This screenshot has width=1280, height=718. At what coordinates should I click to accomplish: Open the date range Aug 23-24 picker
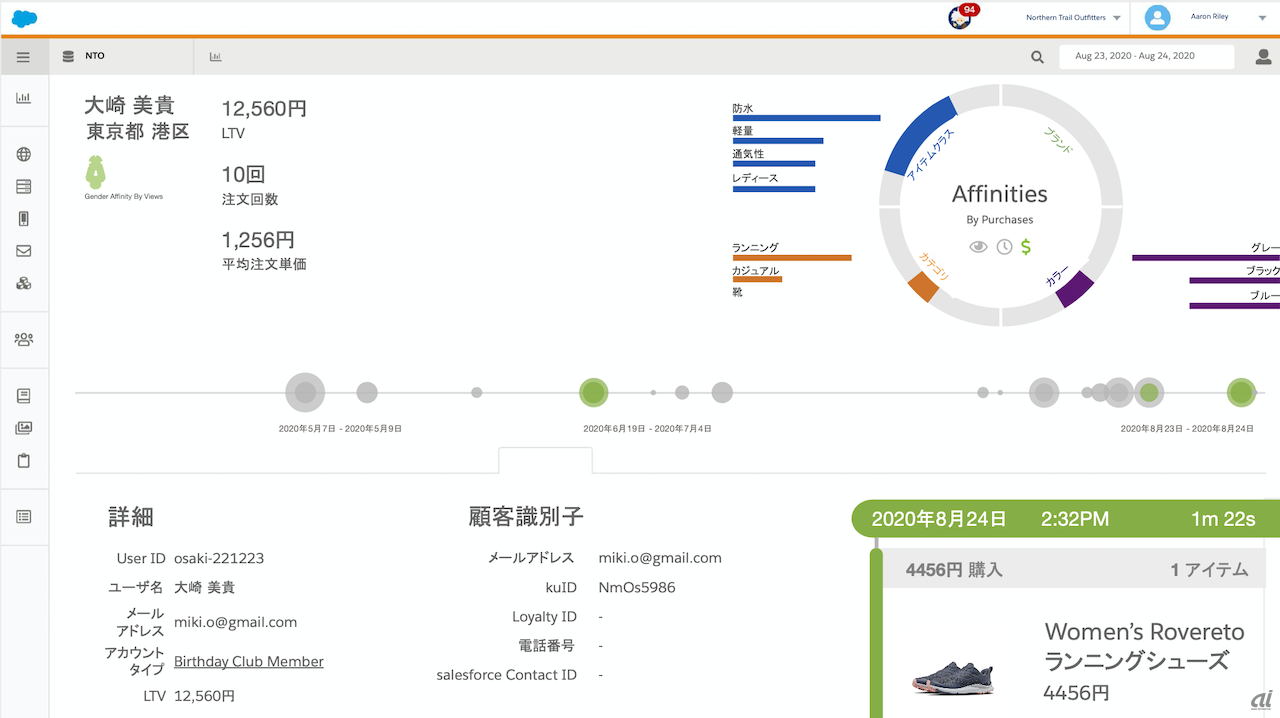(1146, 56)
